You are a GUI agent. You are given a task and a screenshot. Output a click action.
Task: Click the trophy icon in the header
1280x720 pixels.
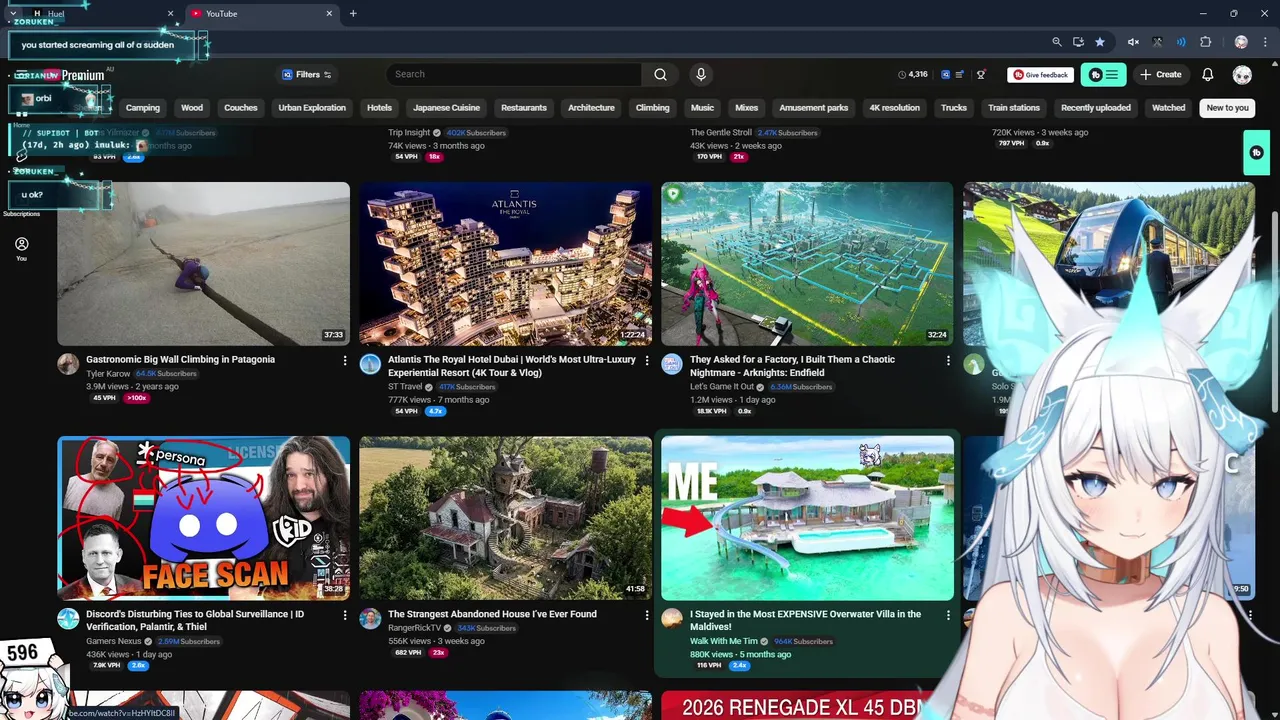point(980,75)
